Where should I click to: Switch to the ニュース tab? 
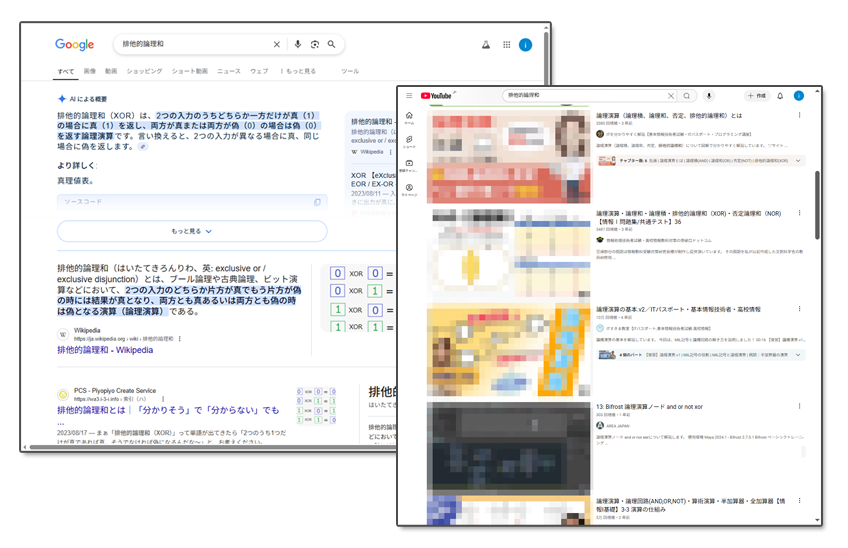[229, 71]
